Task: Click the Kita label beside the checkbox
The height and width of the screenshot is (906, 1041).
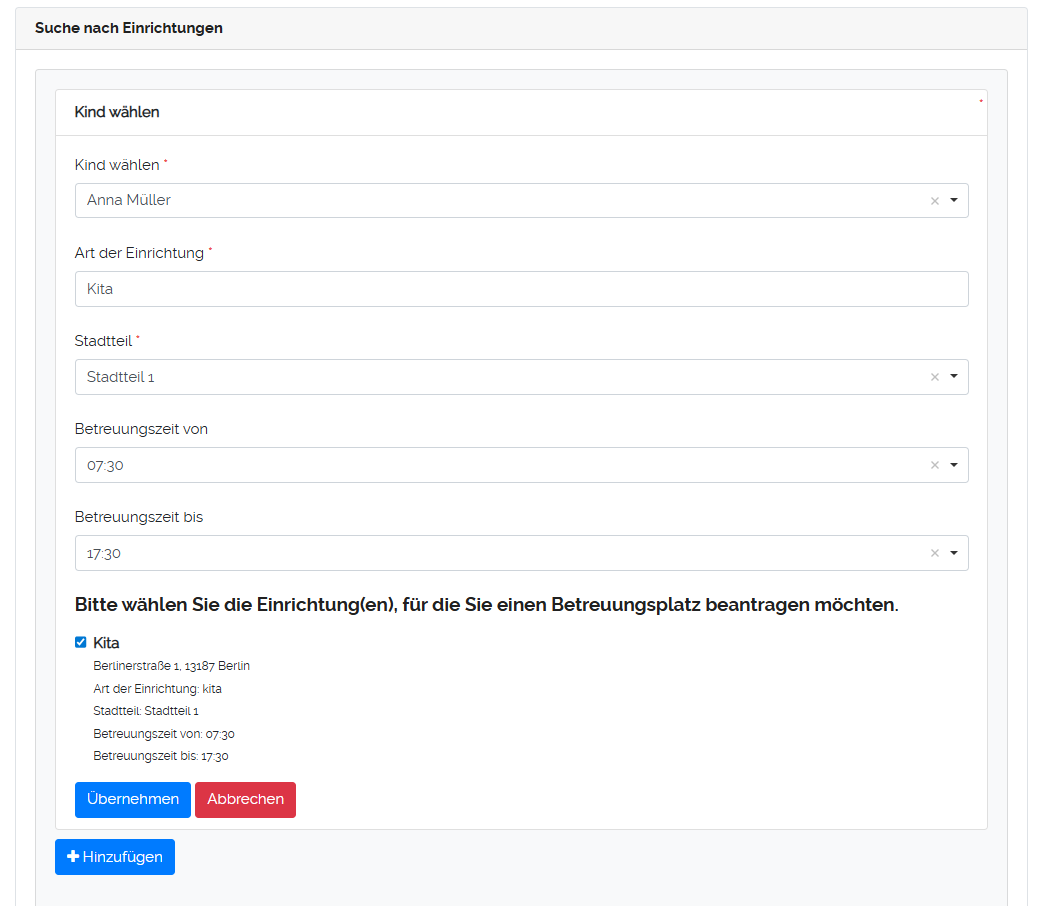Action: tap(106, 643)
